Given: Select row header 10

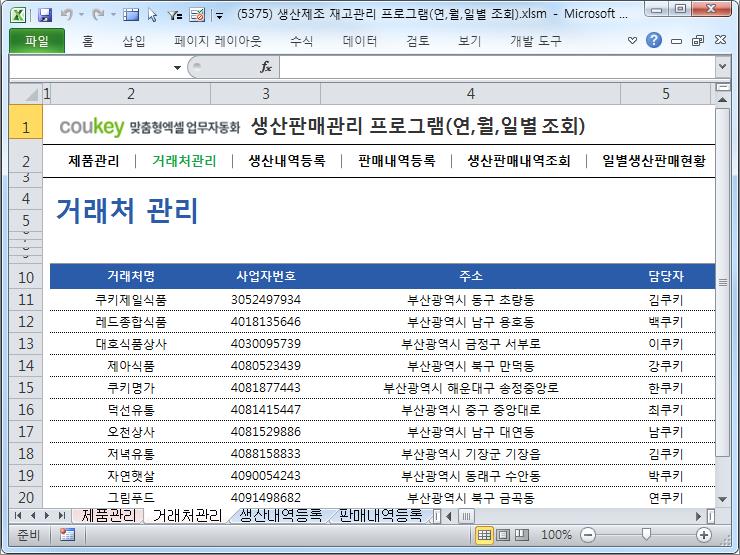Looking at the screenshot, I should tap(26, 277).
